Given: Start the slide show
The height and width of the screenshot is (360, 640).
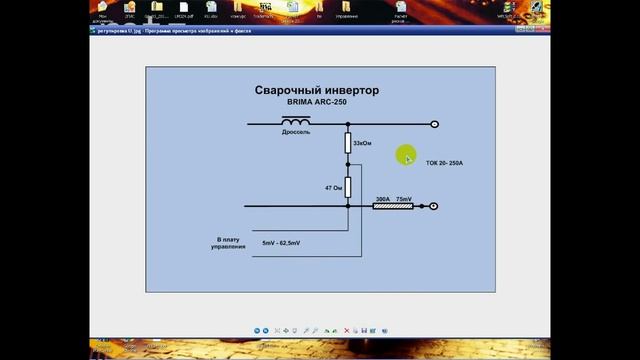Looking at the screenshot, I should [x=295, y=331].
